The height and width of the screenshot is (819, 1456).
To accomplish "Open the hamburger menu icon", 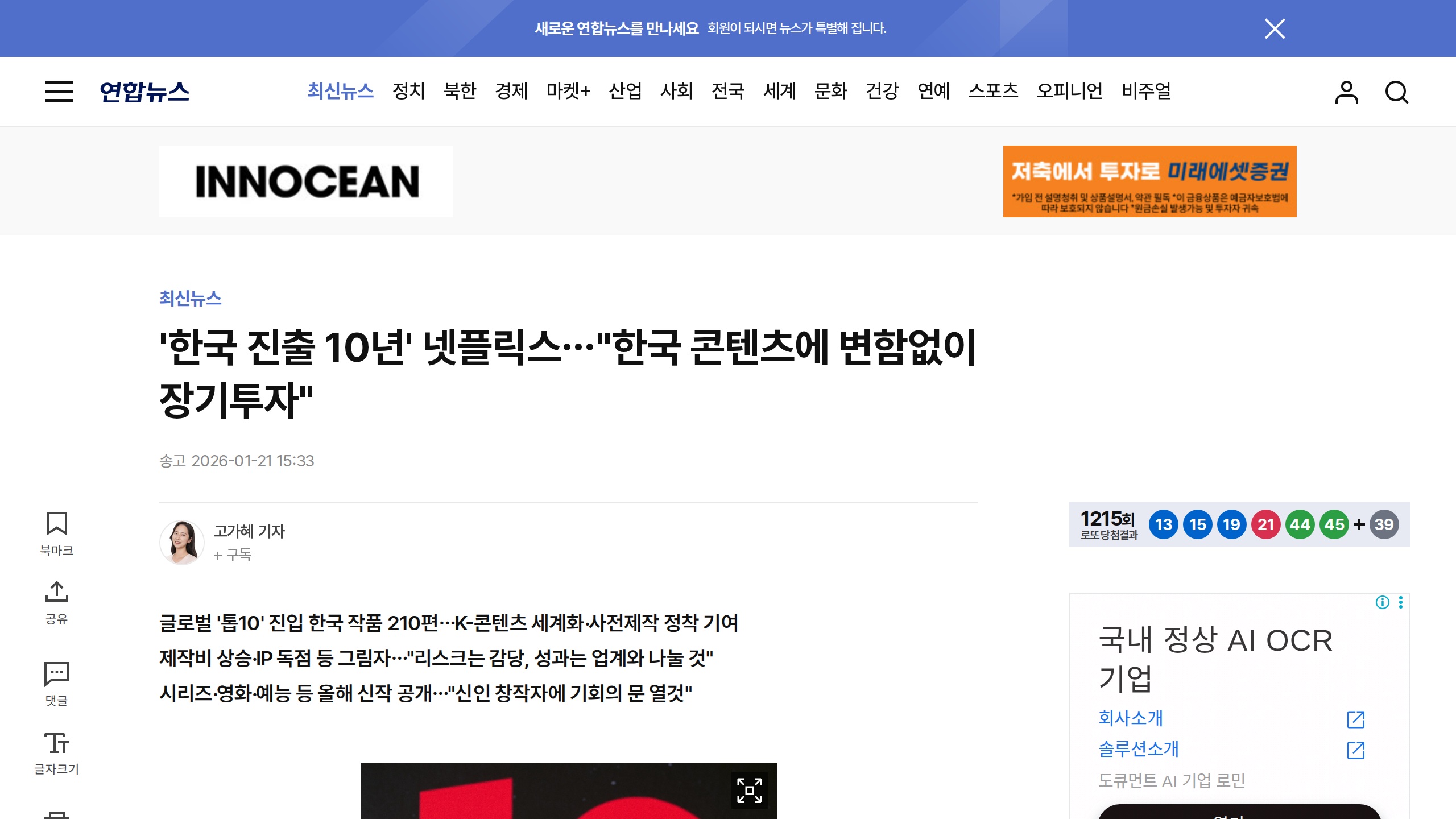I will (x=59, y=92).
